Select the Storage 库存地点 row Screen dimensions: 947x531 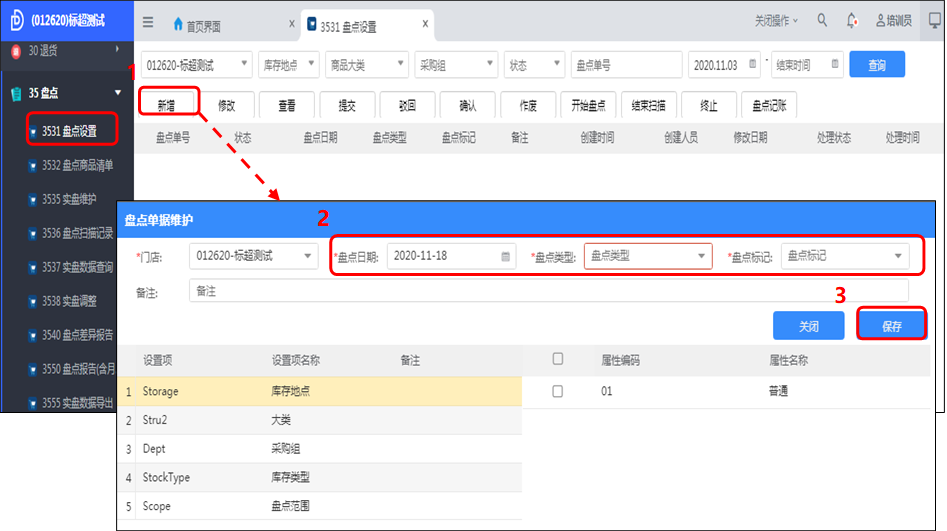(320, 391)
